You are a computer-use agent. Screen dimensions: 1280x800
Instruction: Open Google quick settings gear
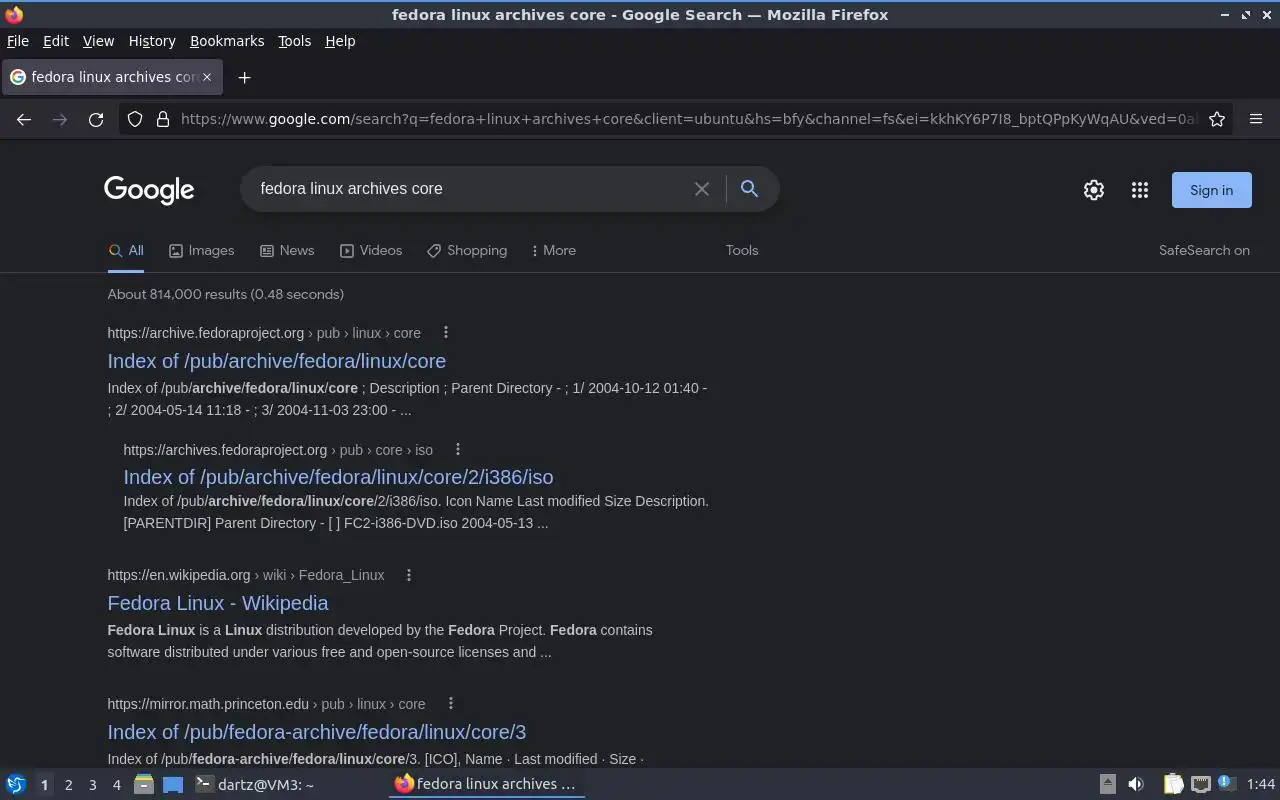(1094, 190)
